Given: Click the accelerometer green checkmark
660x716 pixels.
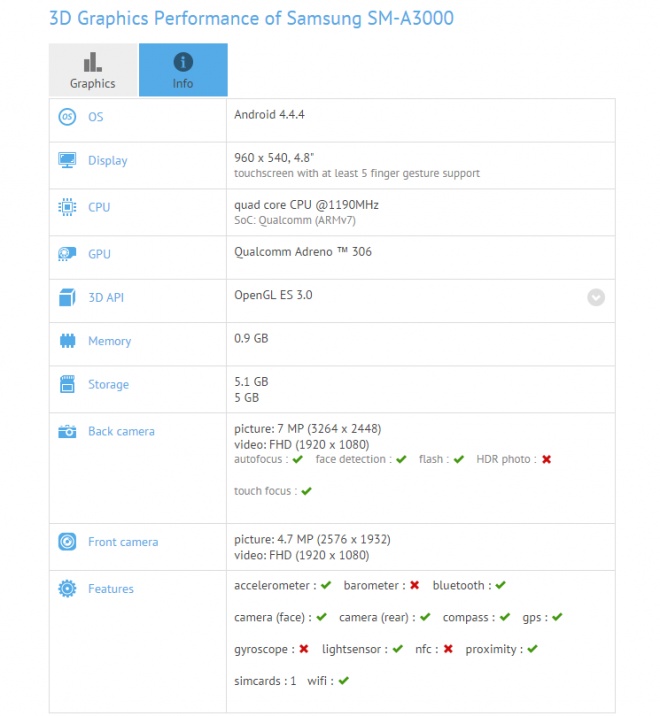Looking at the screenshot, I should click(x=326, y=585).
